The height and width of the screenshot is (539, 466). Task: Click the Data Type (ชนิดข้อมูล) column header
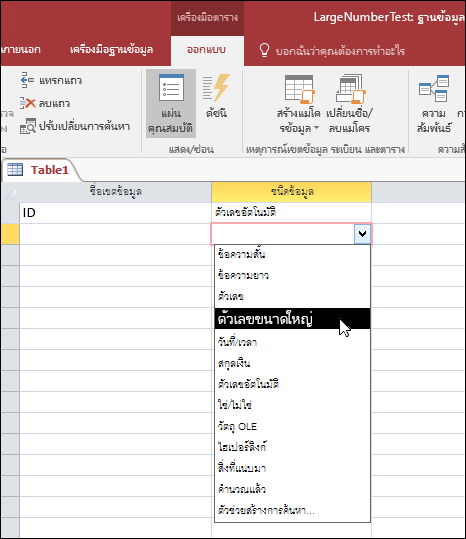coord(291,192)
